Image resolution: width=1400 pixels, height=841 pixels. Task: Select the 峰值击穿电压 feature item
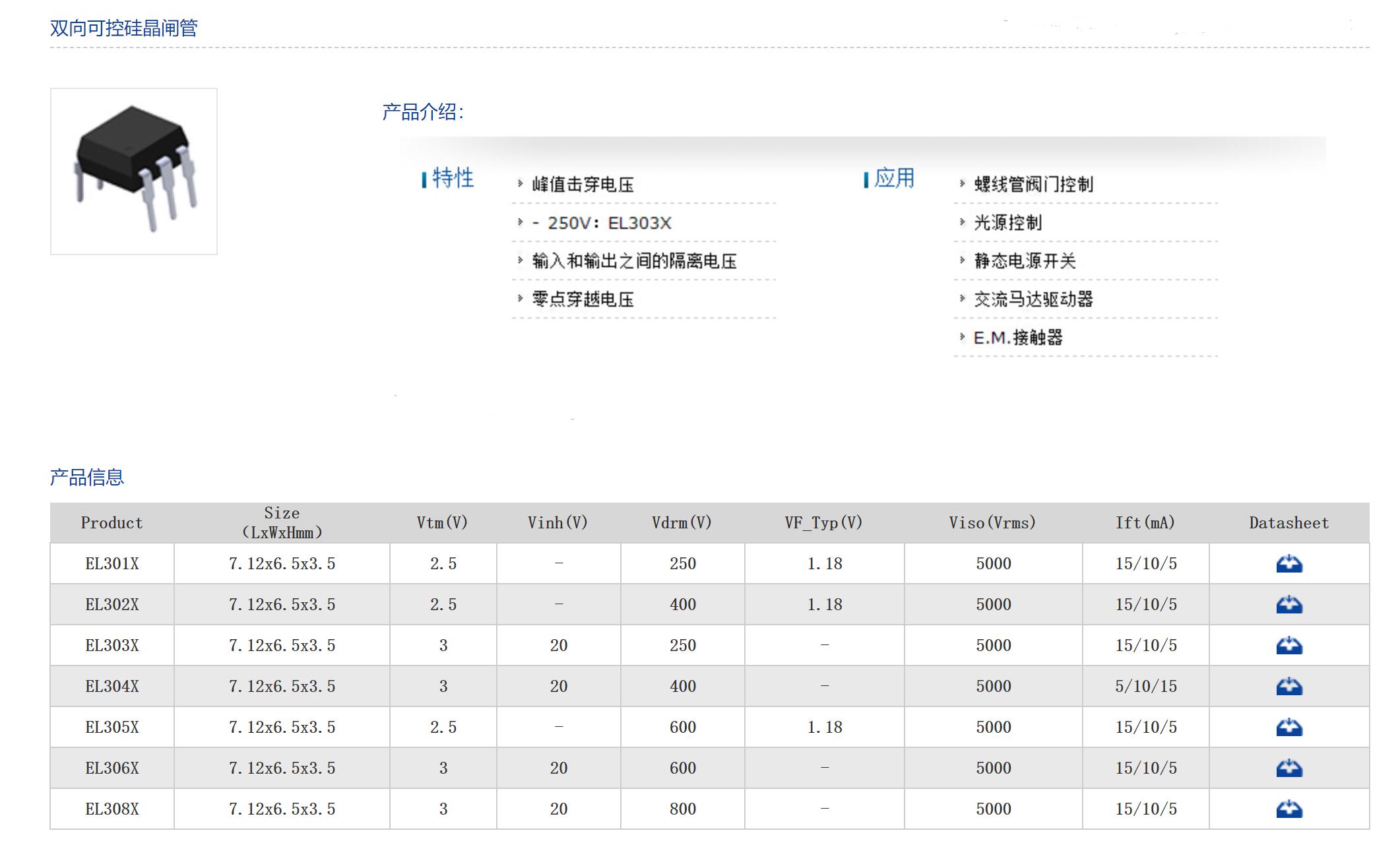tap(583, 185)
